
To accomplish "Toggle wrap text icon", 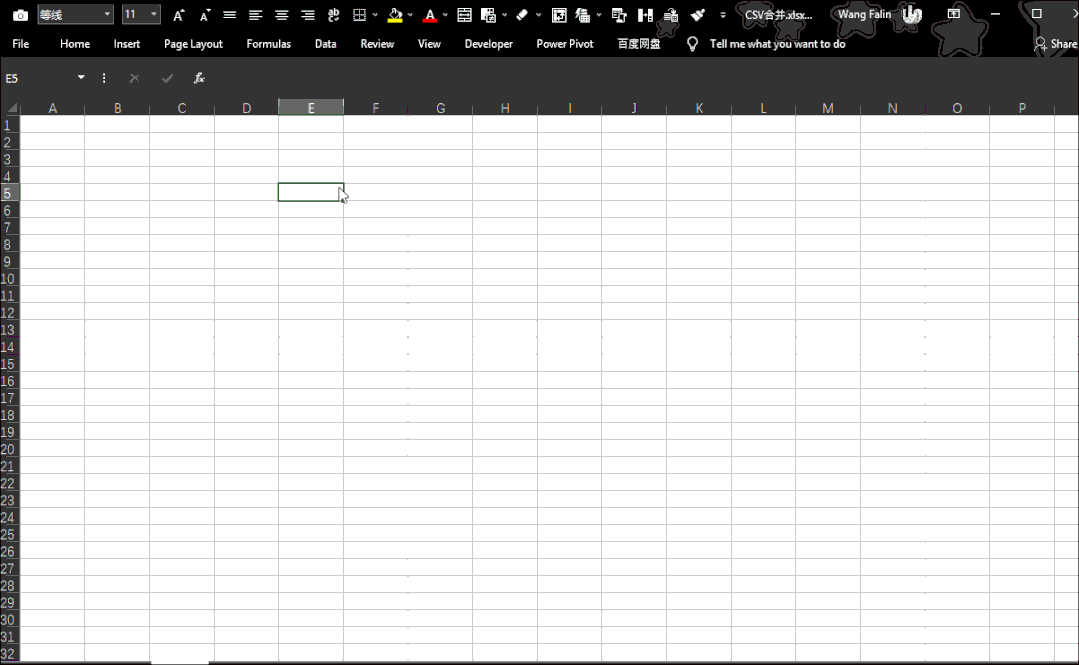I will pyautogui.click(x=334, y=14).
